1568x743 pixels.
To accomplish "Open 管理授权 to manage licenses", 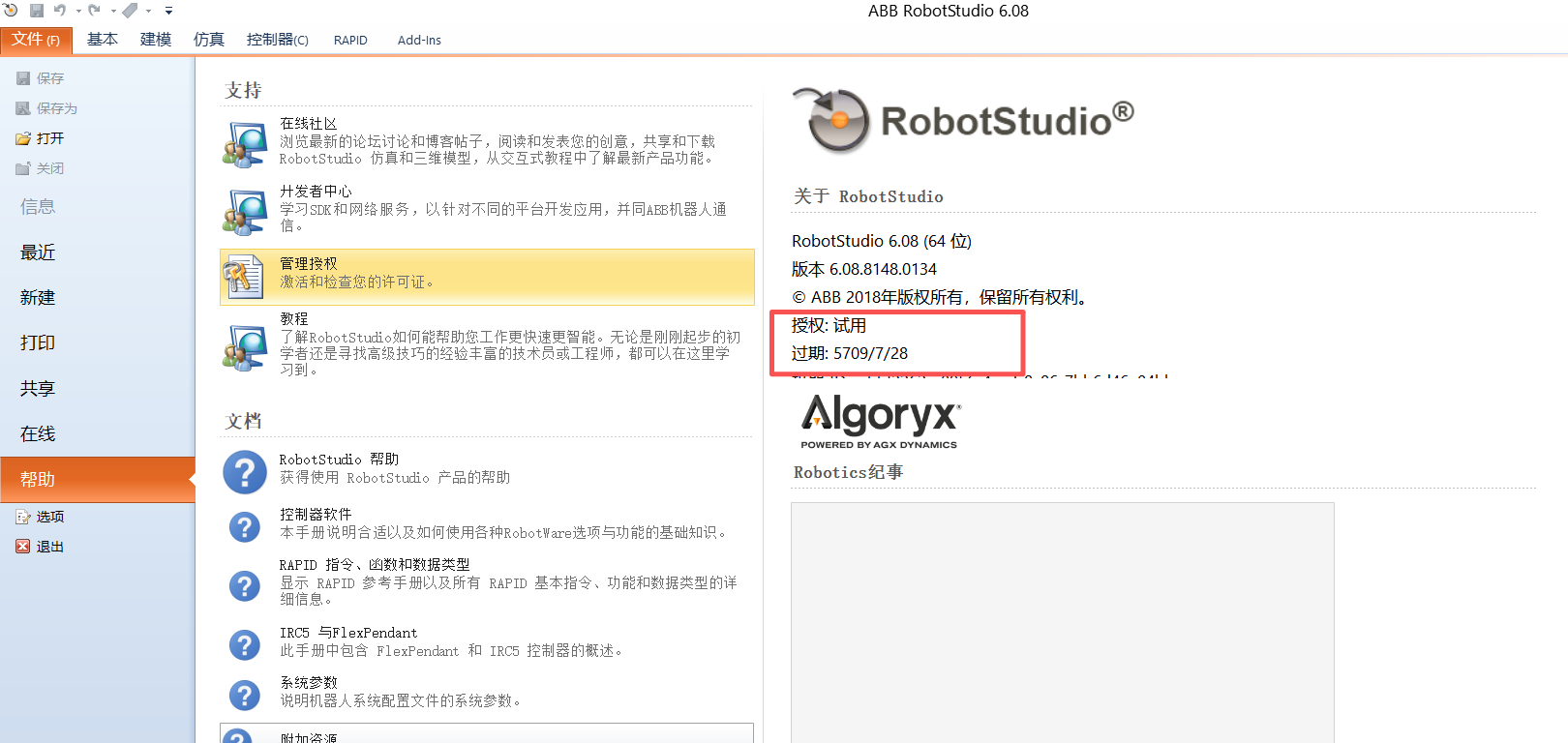I will pos(487,277).
